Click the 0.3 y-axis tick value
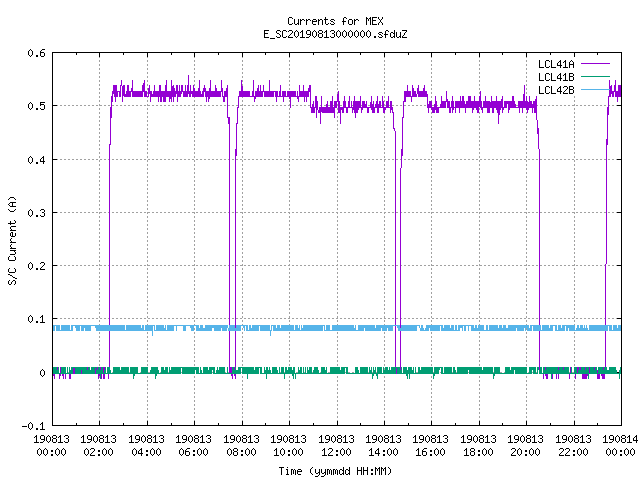640x480 pixels. (36, 213)
